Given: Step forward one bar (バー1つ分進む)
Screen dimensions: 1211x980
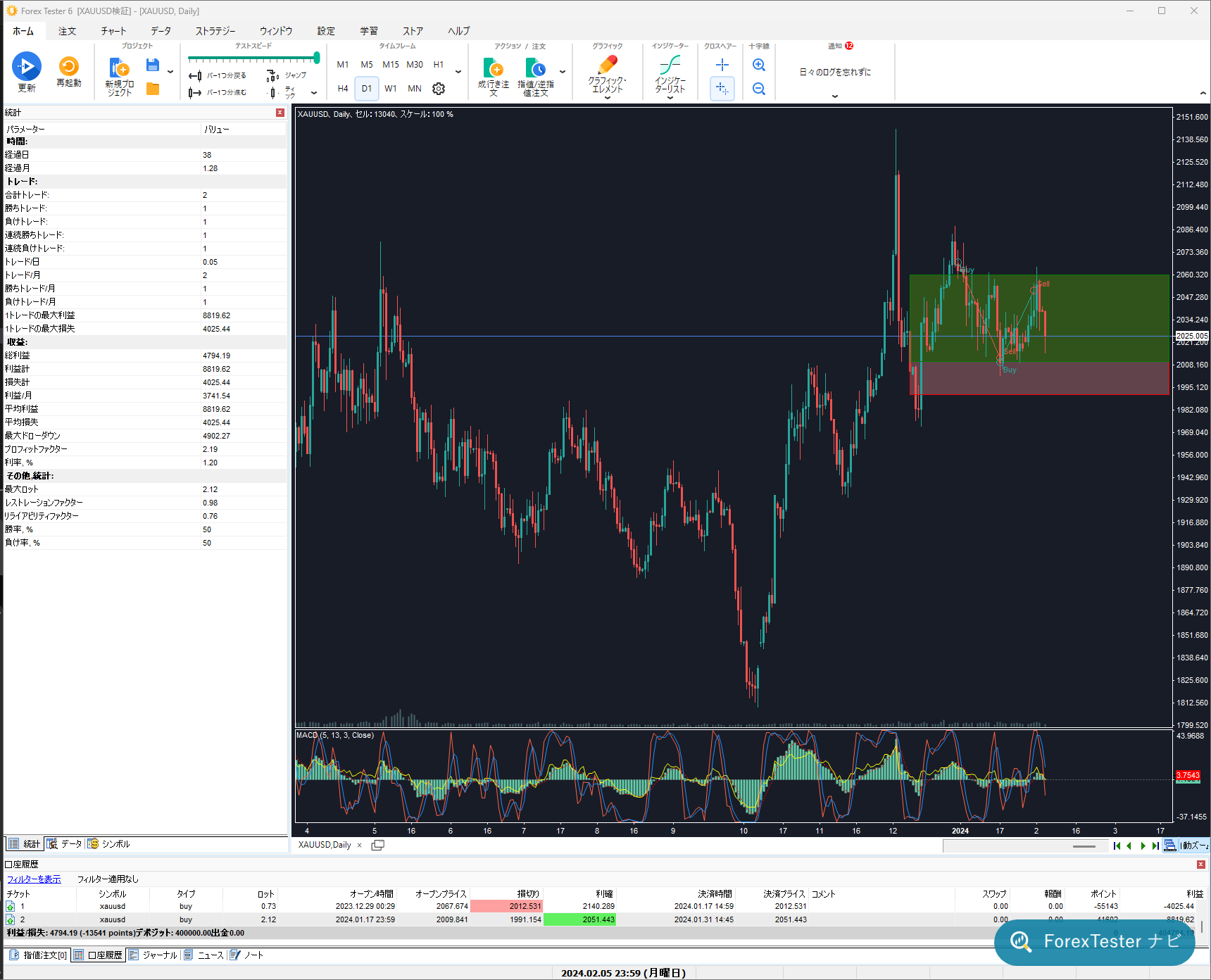Looking at the screenshot, I should point(217,92).
